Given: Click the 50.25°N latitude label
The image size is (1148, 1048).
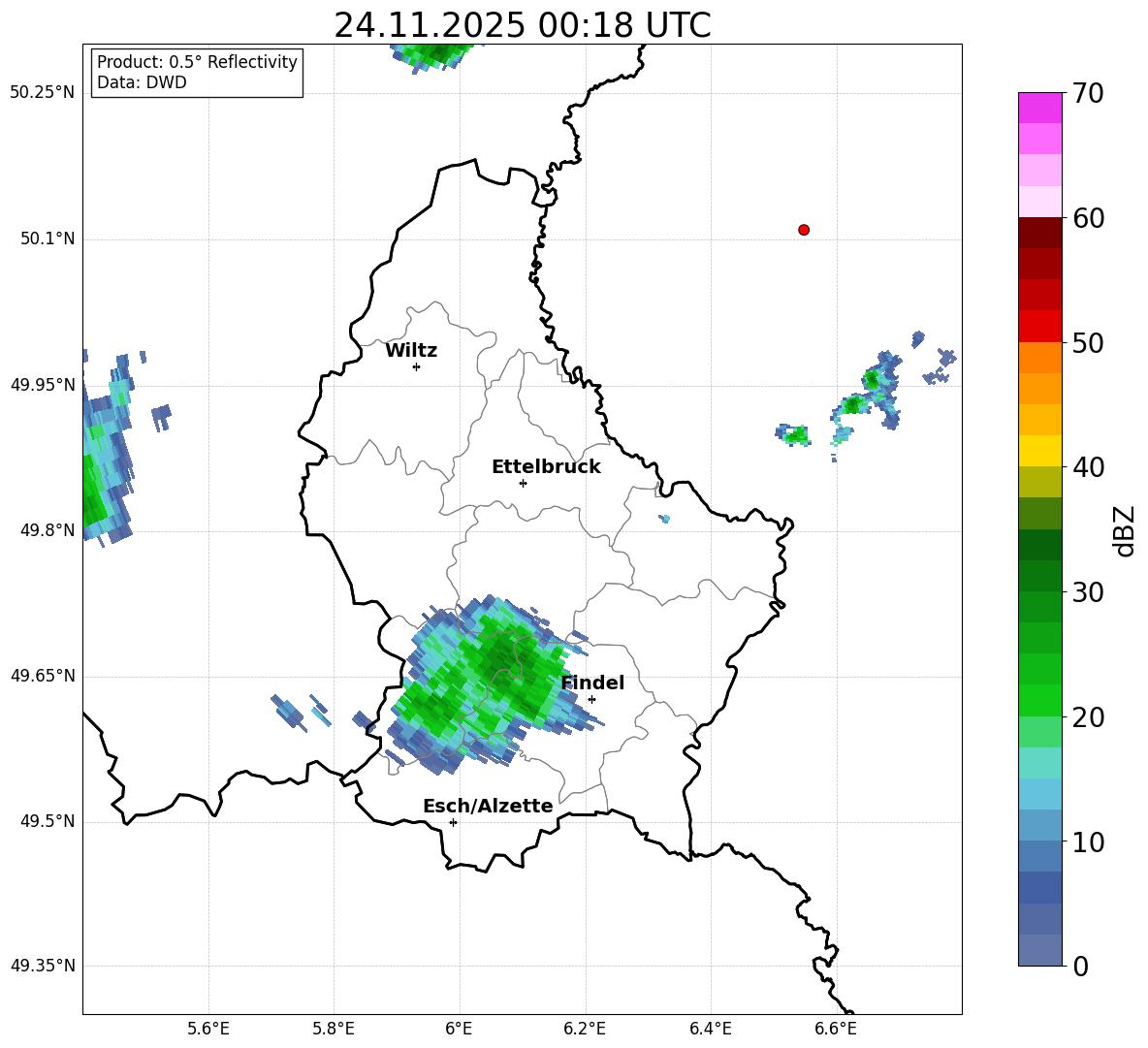Looking at the screenshot, I should click(43, 93).
